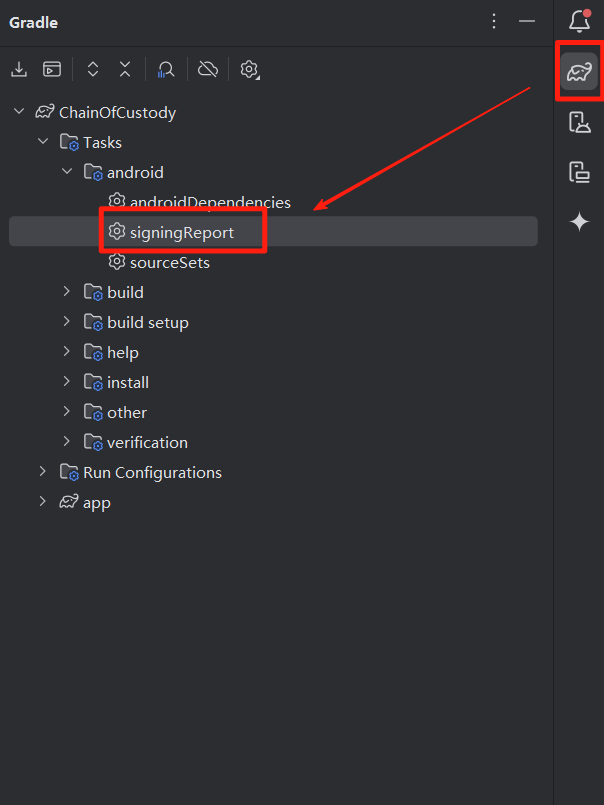Expand the Run Configurations node
Image resolution: width=604 pixels, height=805 pixels.
[43, 471]
